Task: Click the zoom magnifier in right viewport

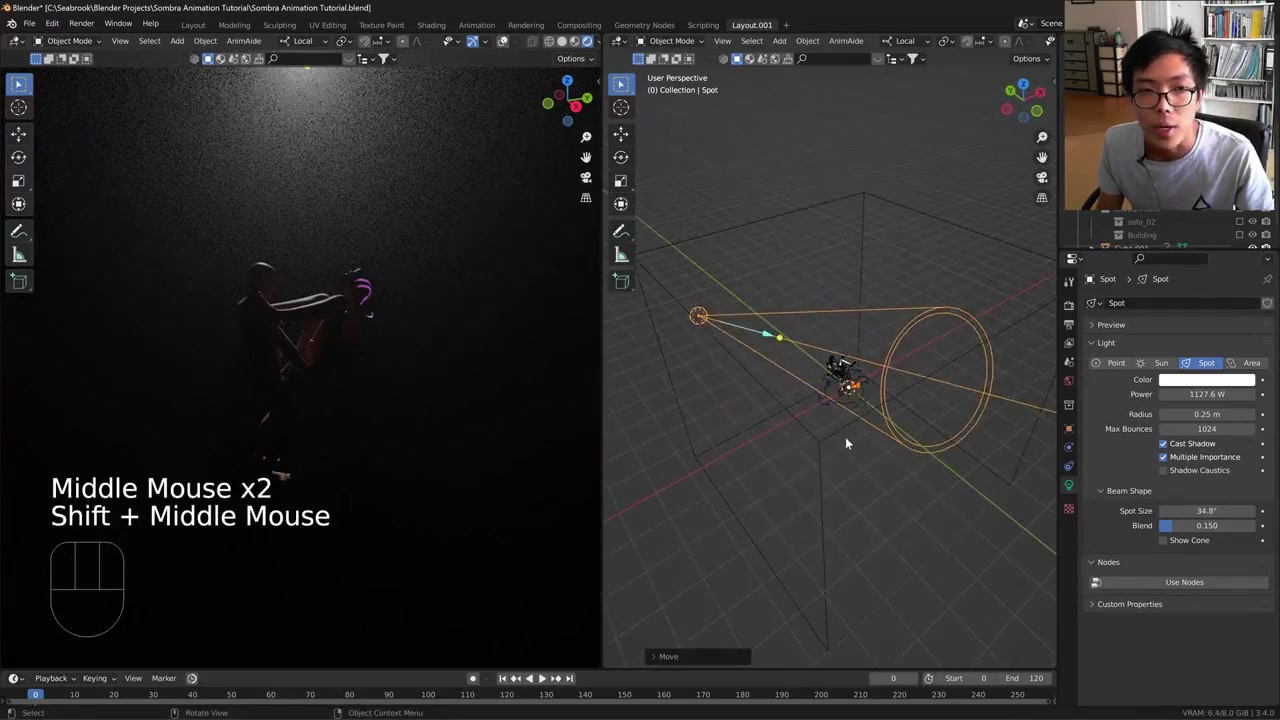Action: tap(1042, 137)
